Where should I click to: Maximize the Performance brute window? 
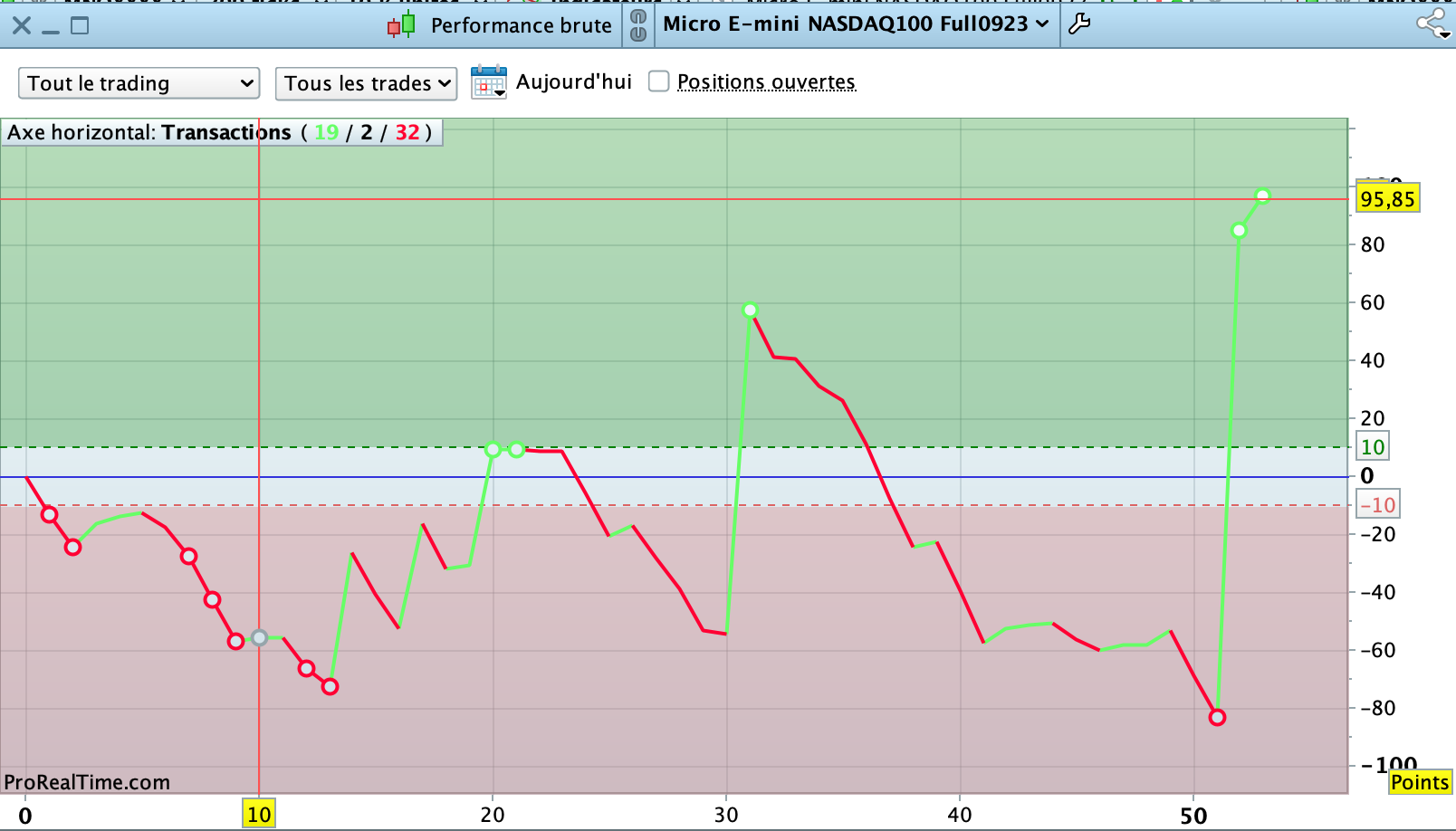pyautogui.click(x=80, y=25)
